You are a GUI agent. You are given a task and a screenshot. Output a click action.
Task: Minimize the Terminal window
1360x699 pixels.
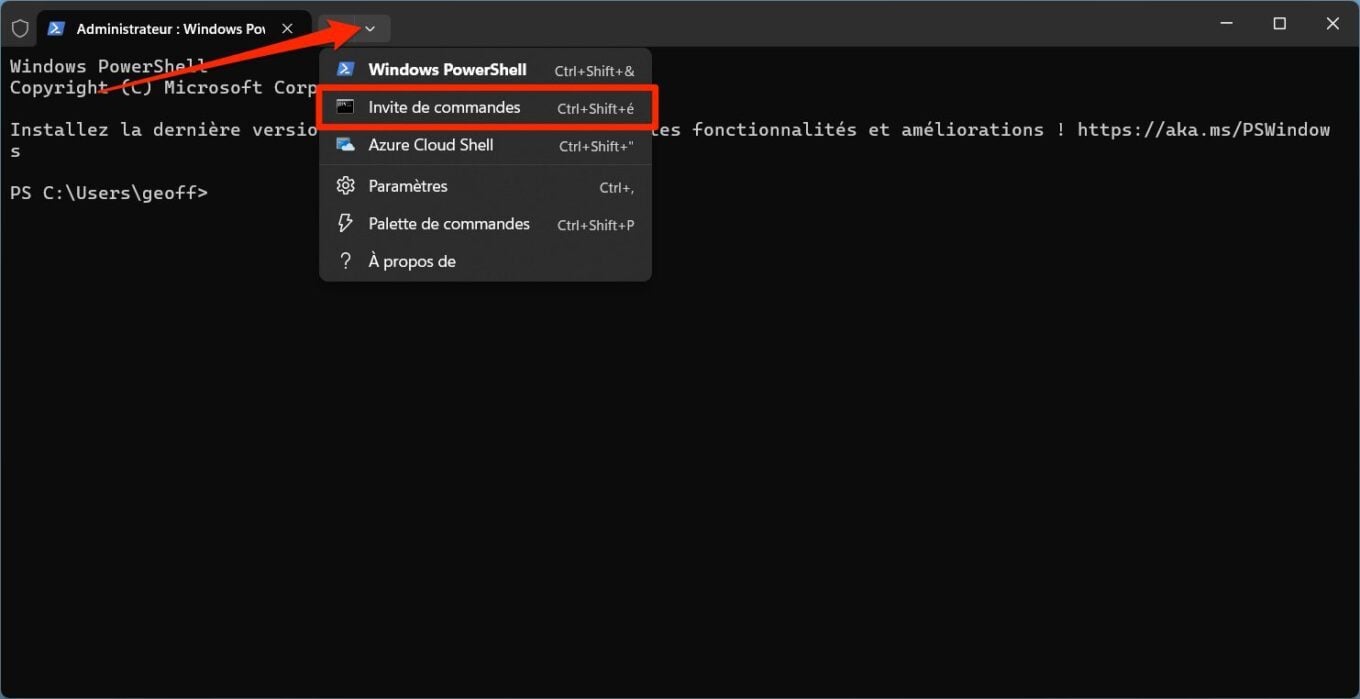click(x=1226, y=24)
